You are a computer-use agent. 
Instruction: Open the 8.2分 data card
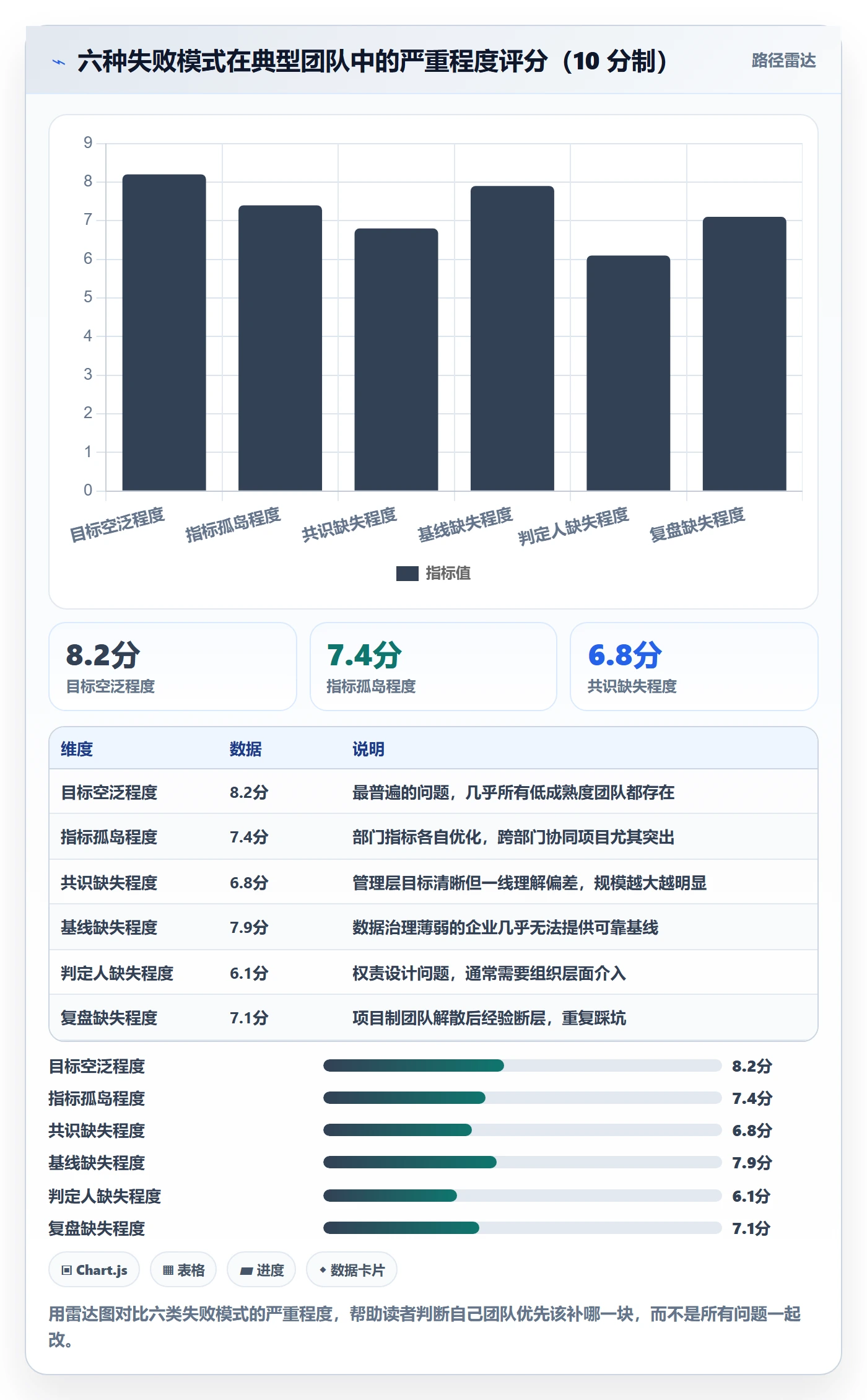(x=173, y=667)
